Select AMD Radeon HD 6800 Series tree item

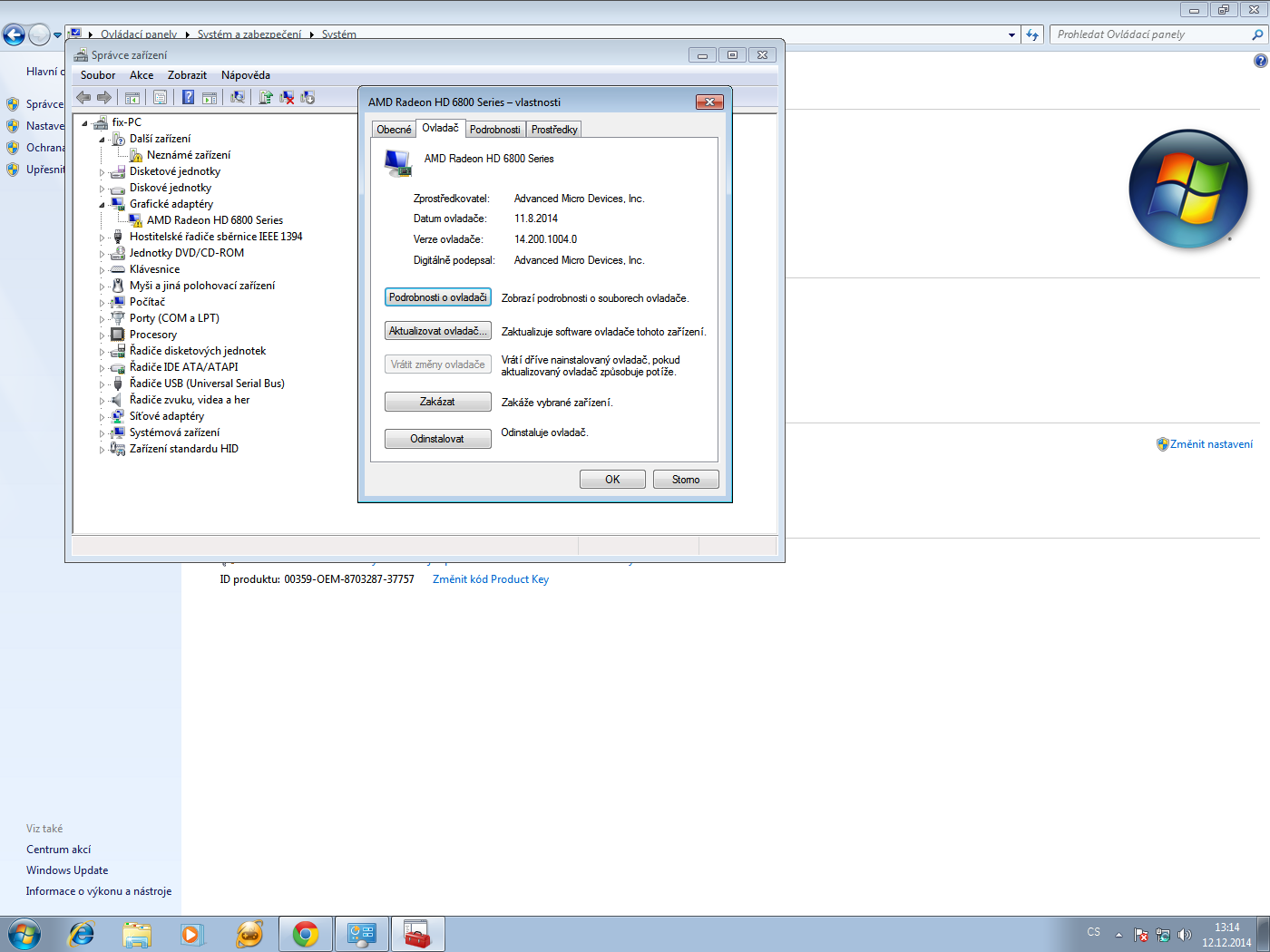pyautogui.click(x=215, y=220)
